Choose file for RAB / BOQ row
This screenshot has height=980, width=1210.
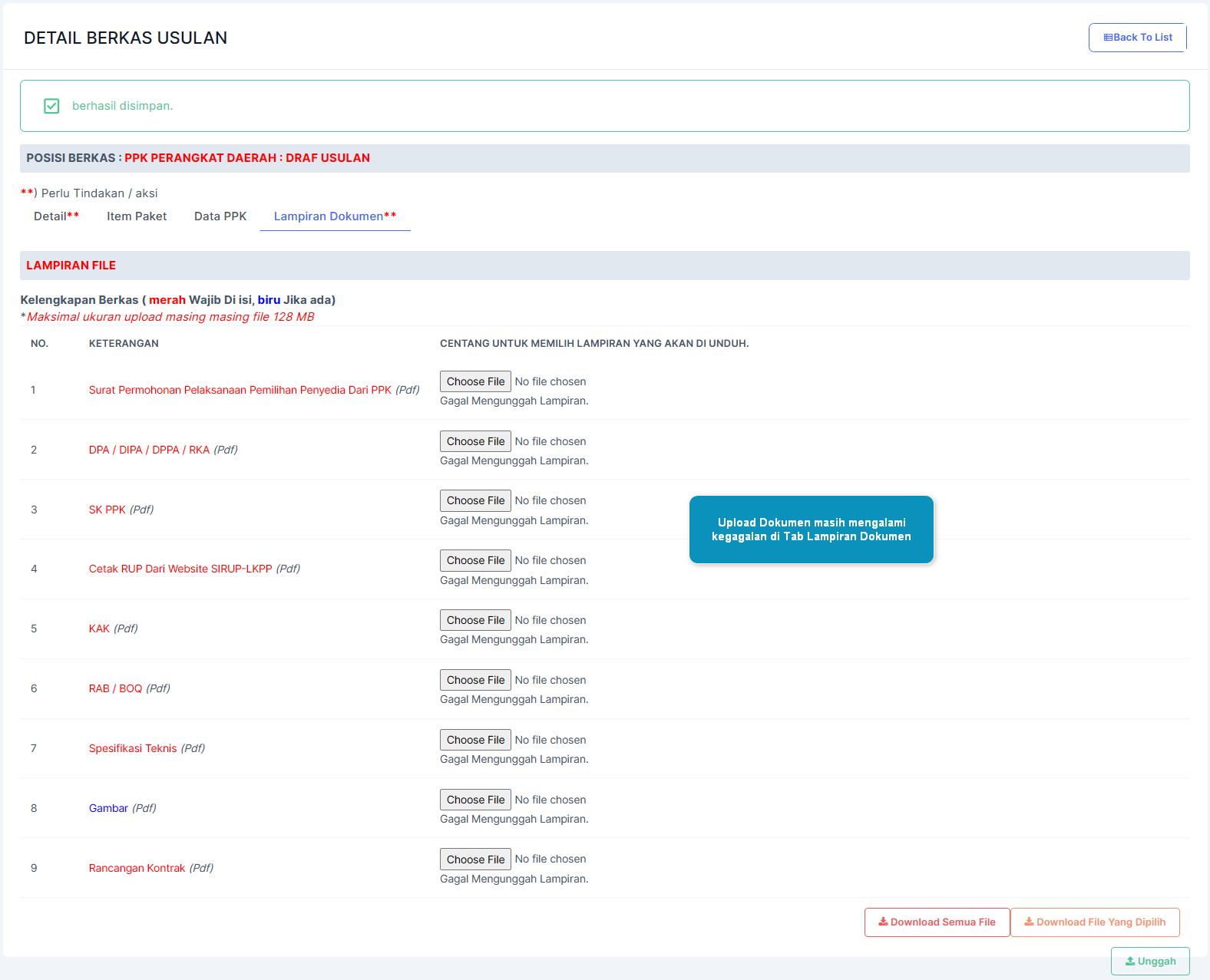pos(475,680)
